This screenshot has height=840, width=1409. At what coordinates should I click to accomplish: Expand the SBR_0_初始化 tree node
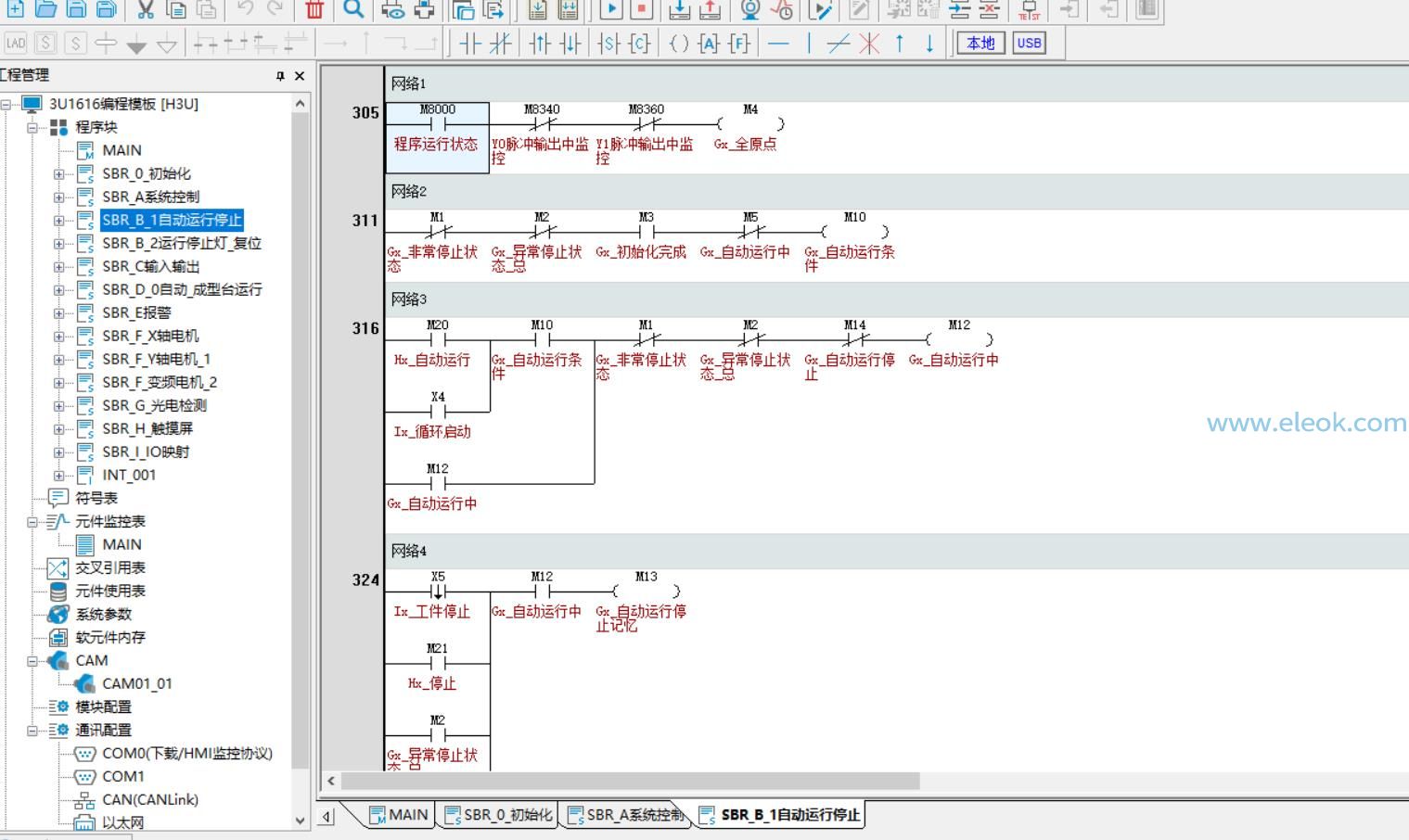[58, 173]
